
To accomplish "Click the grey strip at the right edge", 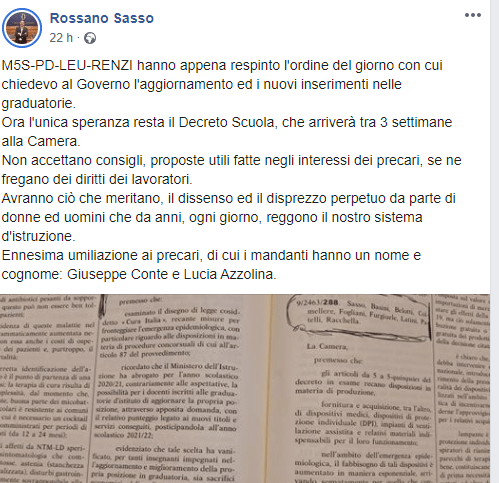I will [495, 241].
